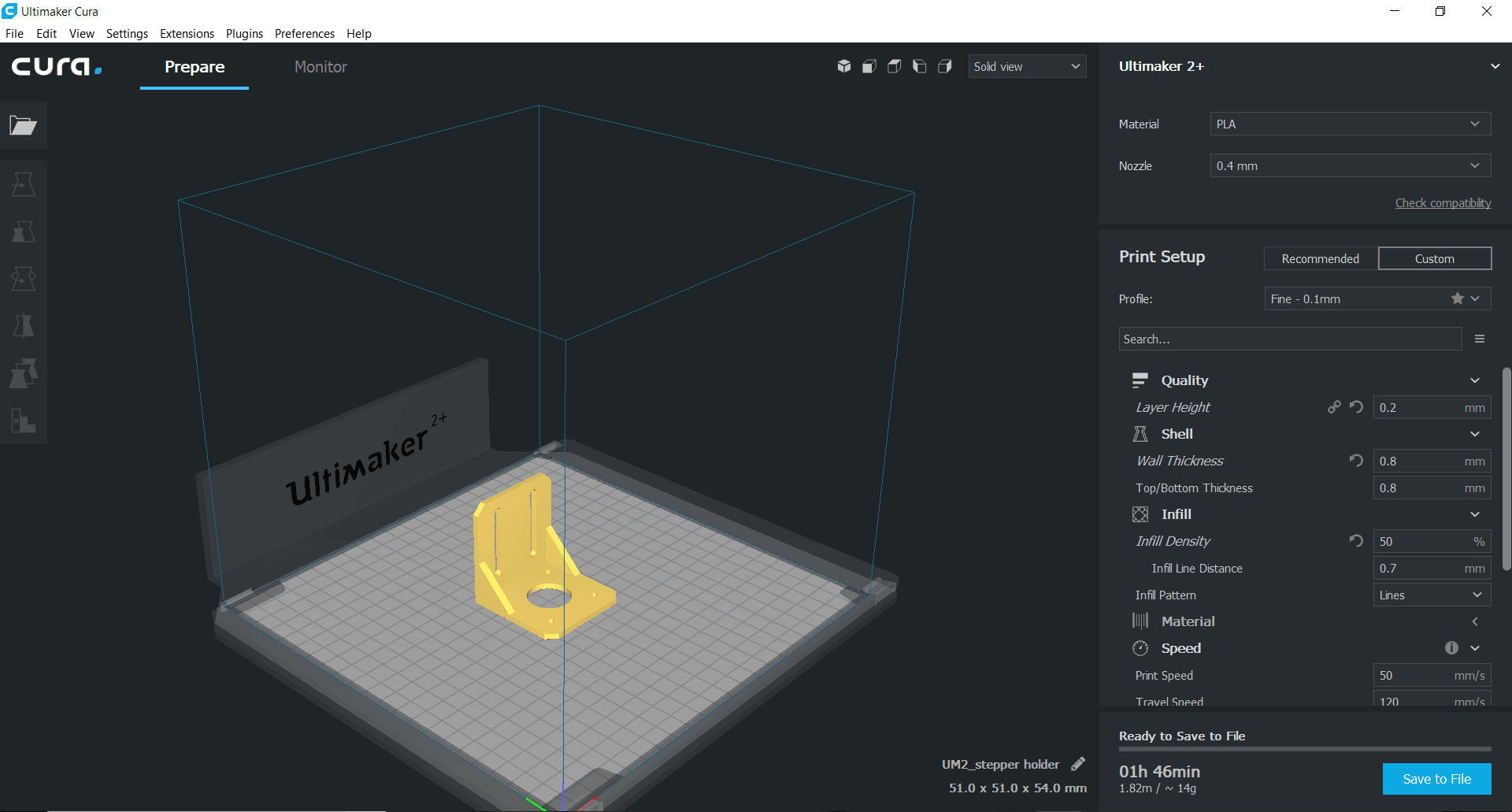Switch to right side camera view icon
The image size is (1512, 812).
tap(945, 66)
